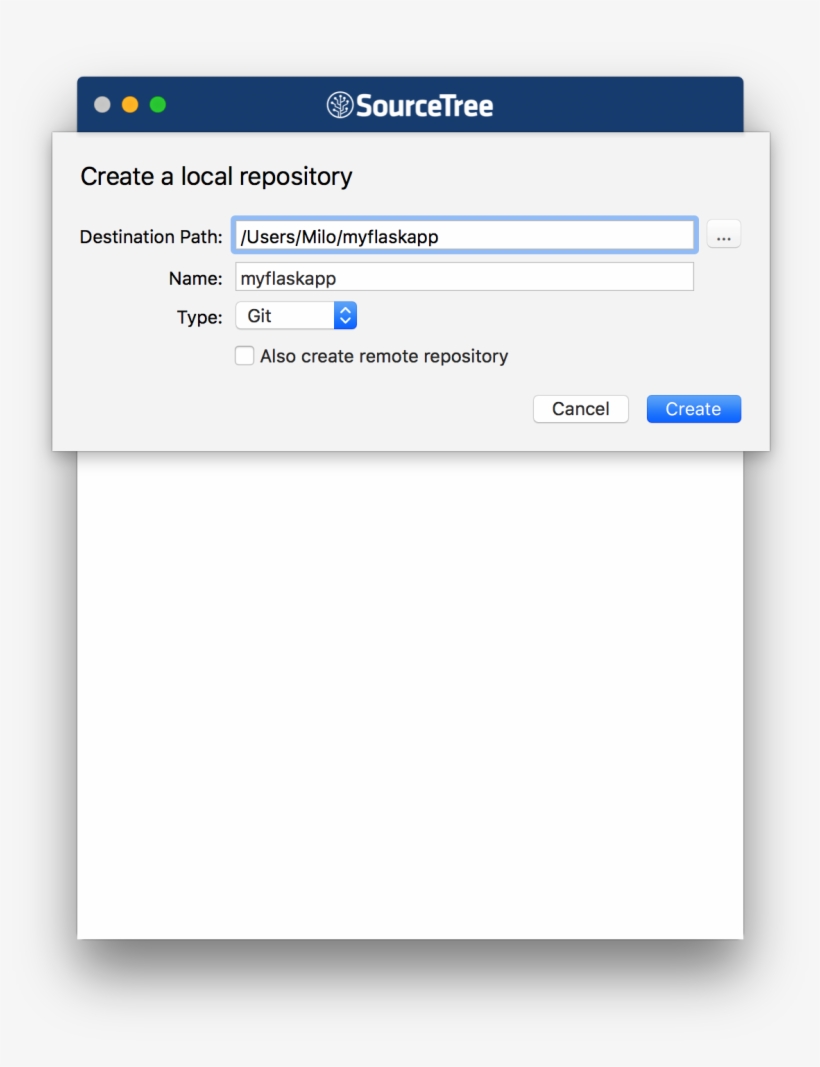Click into the Name field containing myflaskapp

(464, 277)
